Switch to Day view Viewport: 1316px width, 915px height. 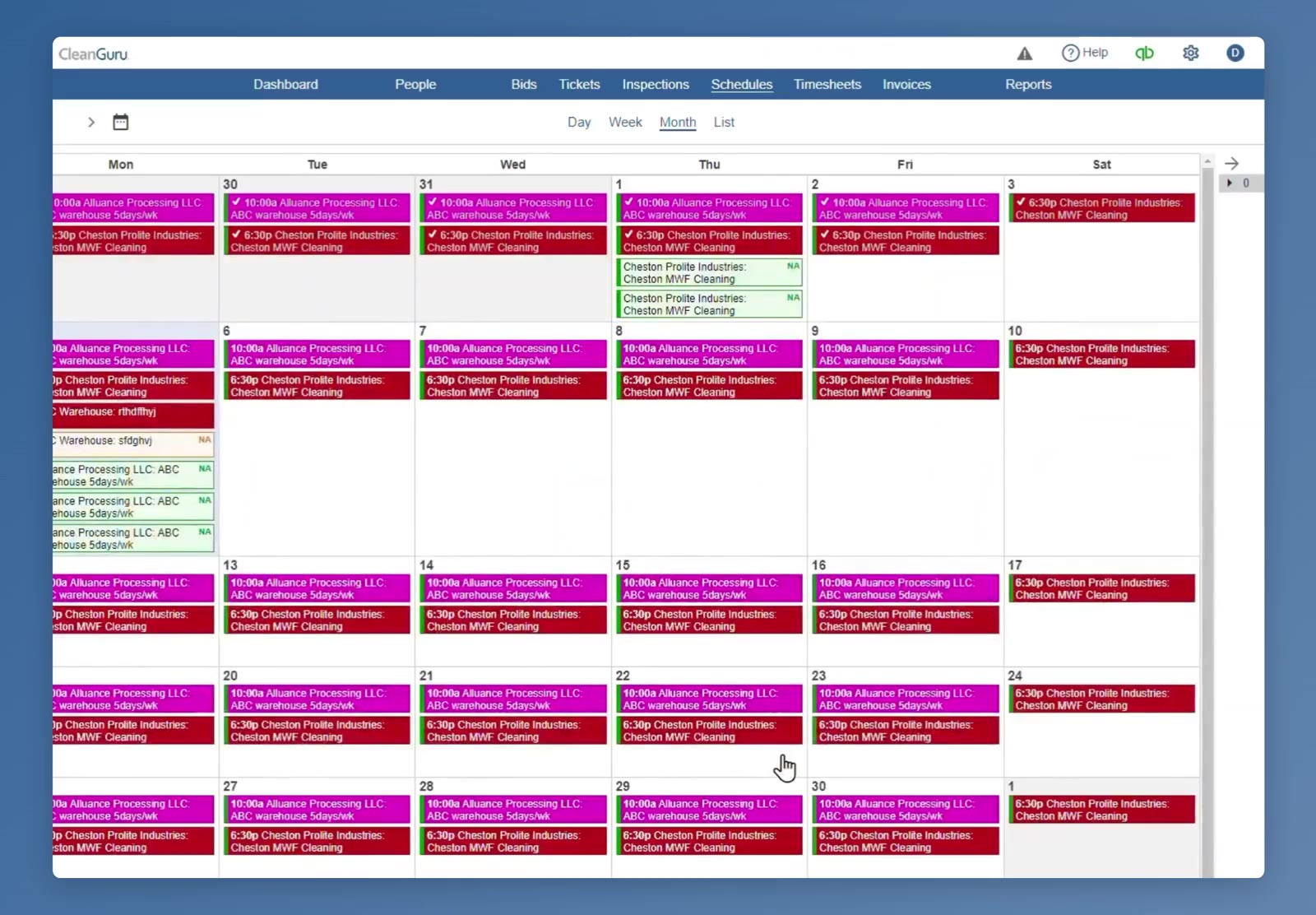tap(579, 122)
